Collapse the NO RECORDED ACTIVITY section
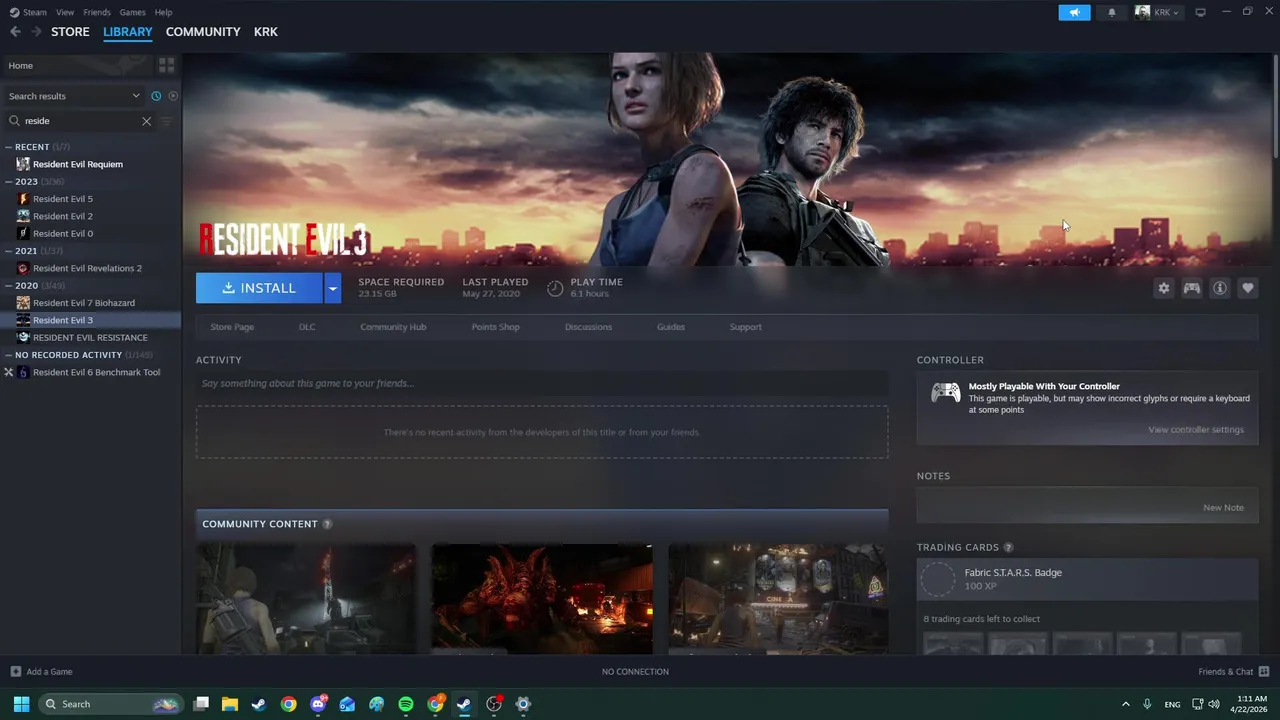The height and width of the screenshot is (720, 1280). (x=9, y=355)
